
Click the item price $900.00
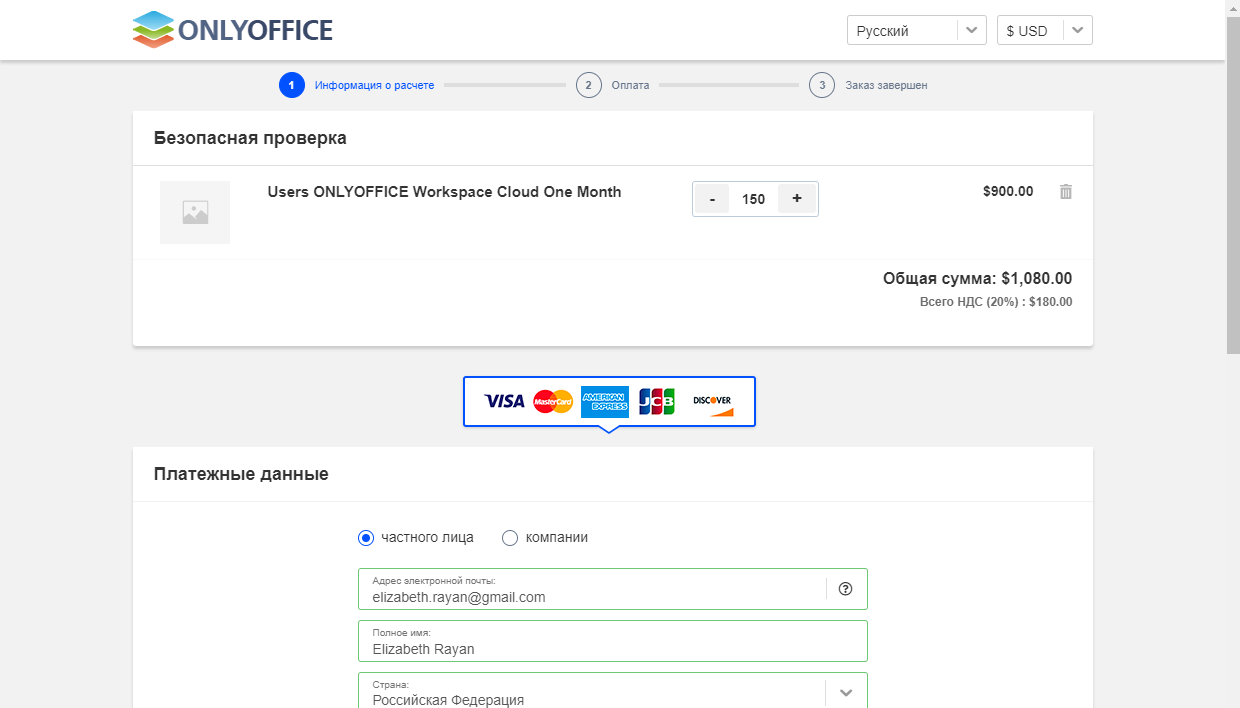click(1008, 191)
